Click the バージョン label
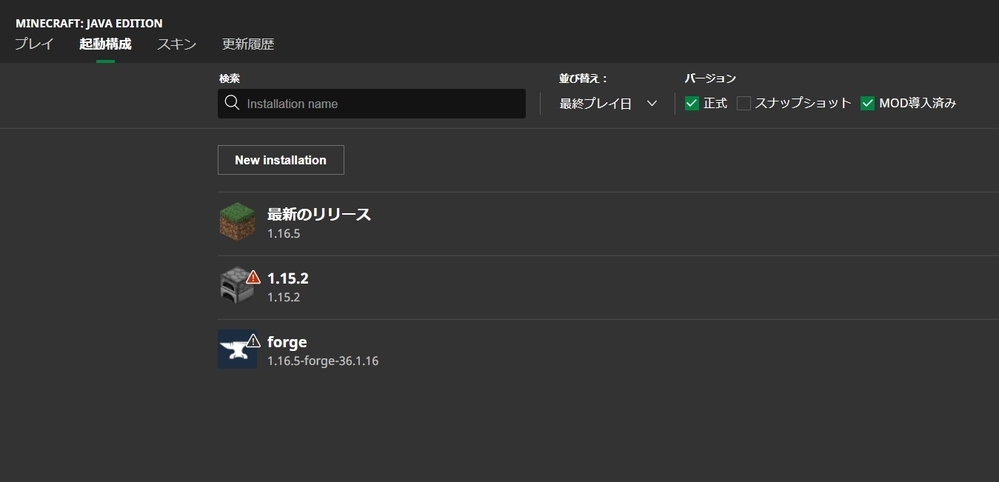Screen dimensions: 999x482 pyautogui.click(x=710, y=78)
